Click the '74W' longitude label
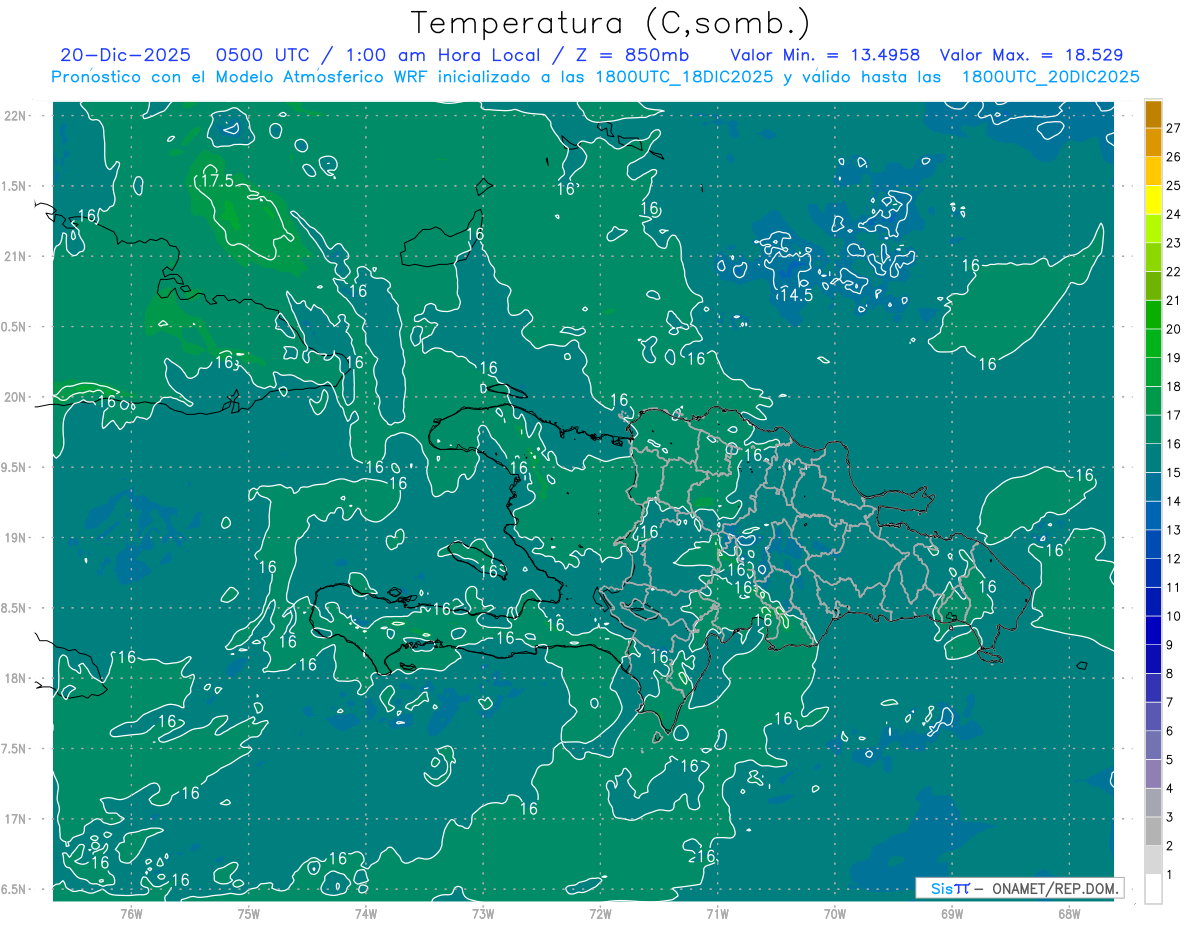Image resolution: width=1200 pixels, height=927 pixels. [366, 913]
